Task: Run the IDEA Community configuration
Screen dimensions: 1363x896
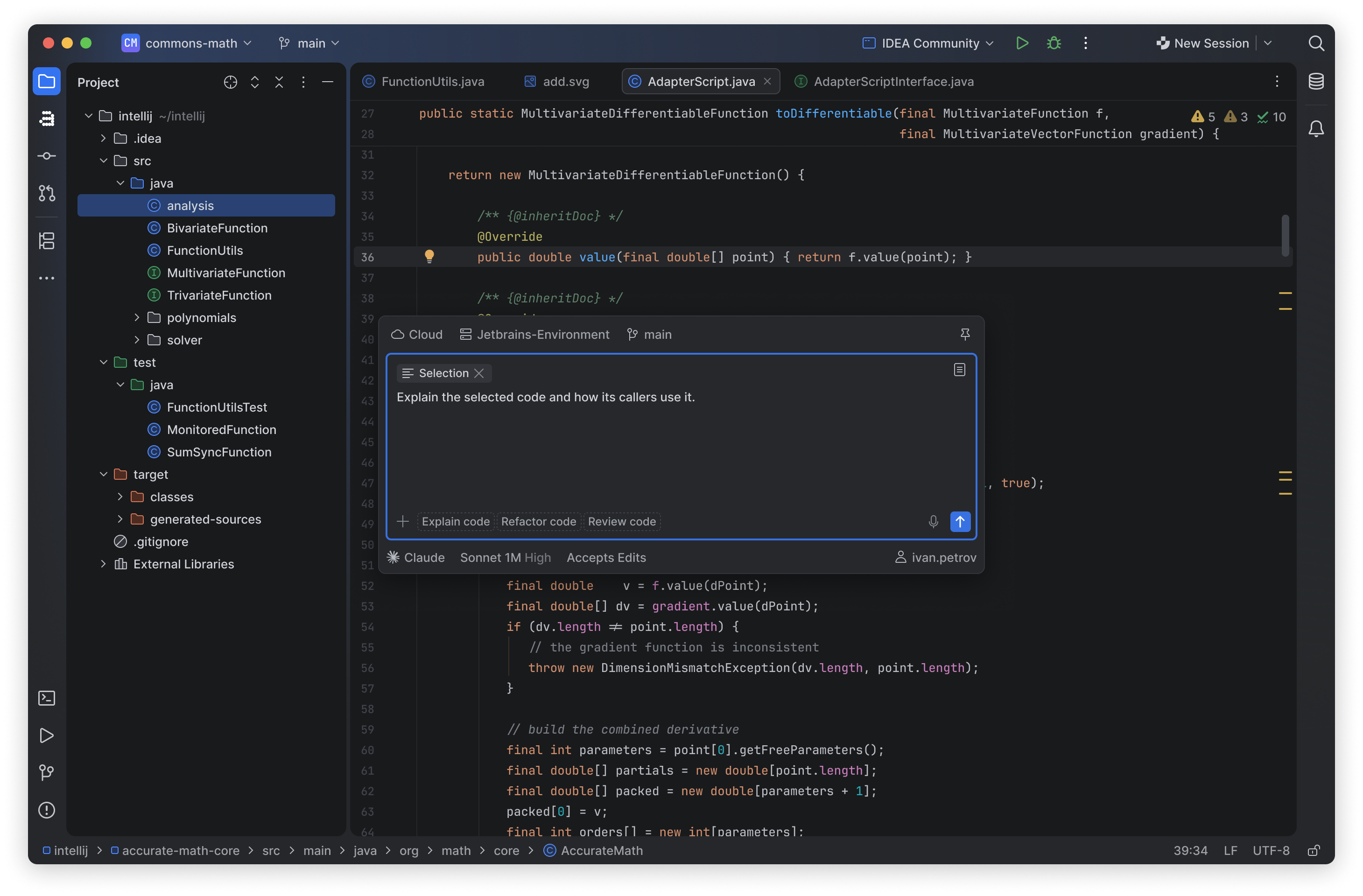Action: (x=1022, y=43)
